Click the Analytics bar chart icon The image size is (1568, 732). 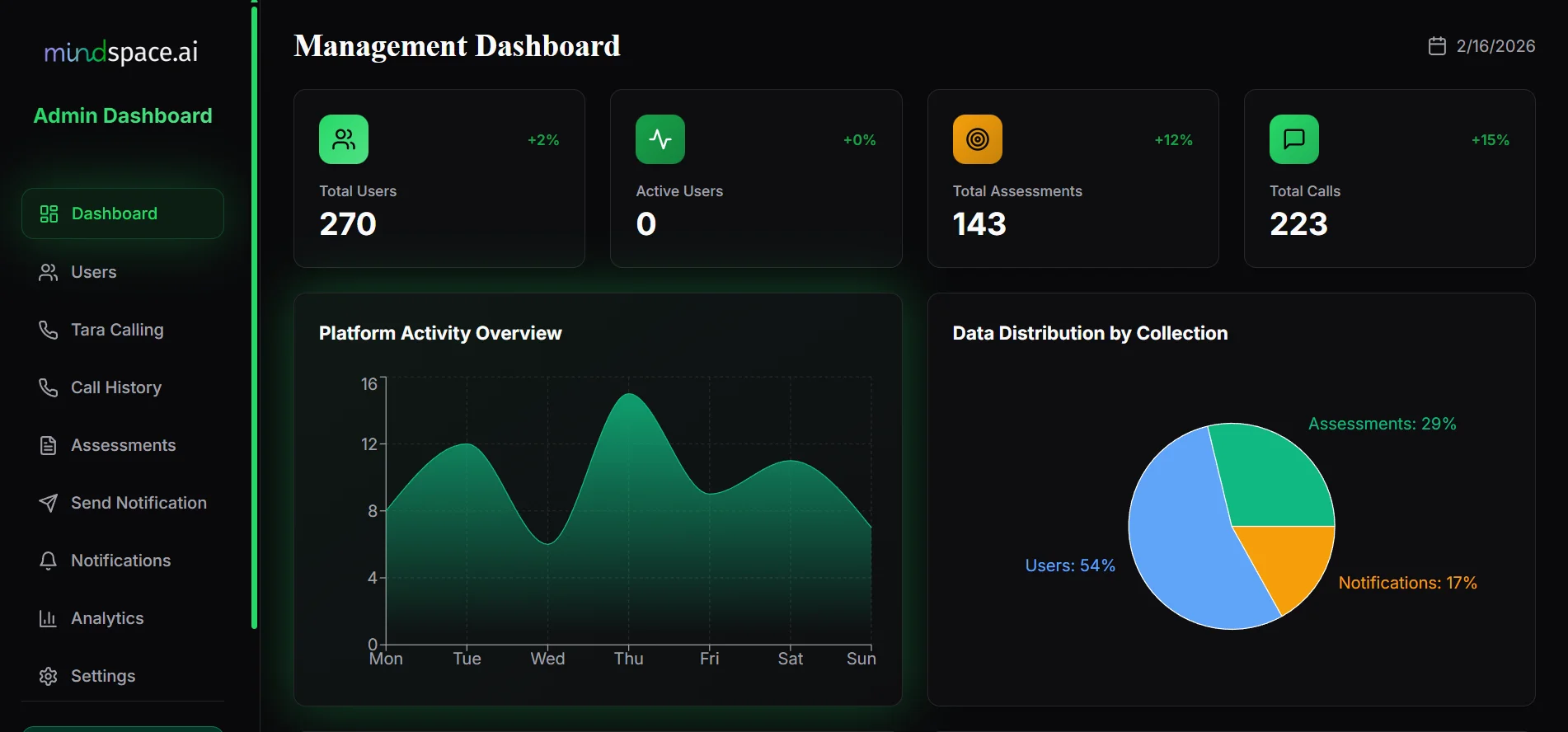(49, 618)
